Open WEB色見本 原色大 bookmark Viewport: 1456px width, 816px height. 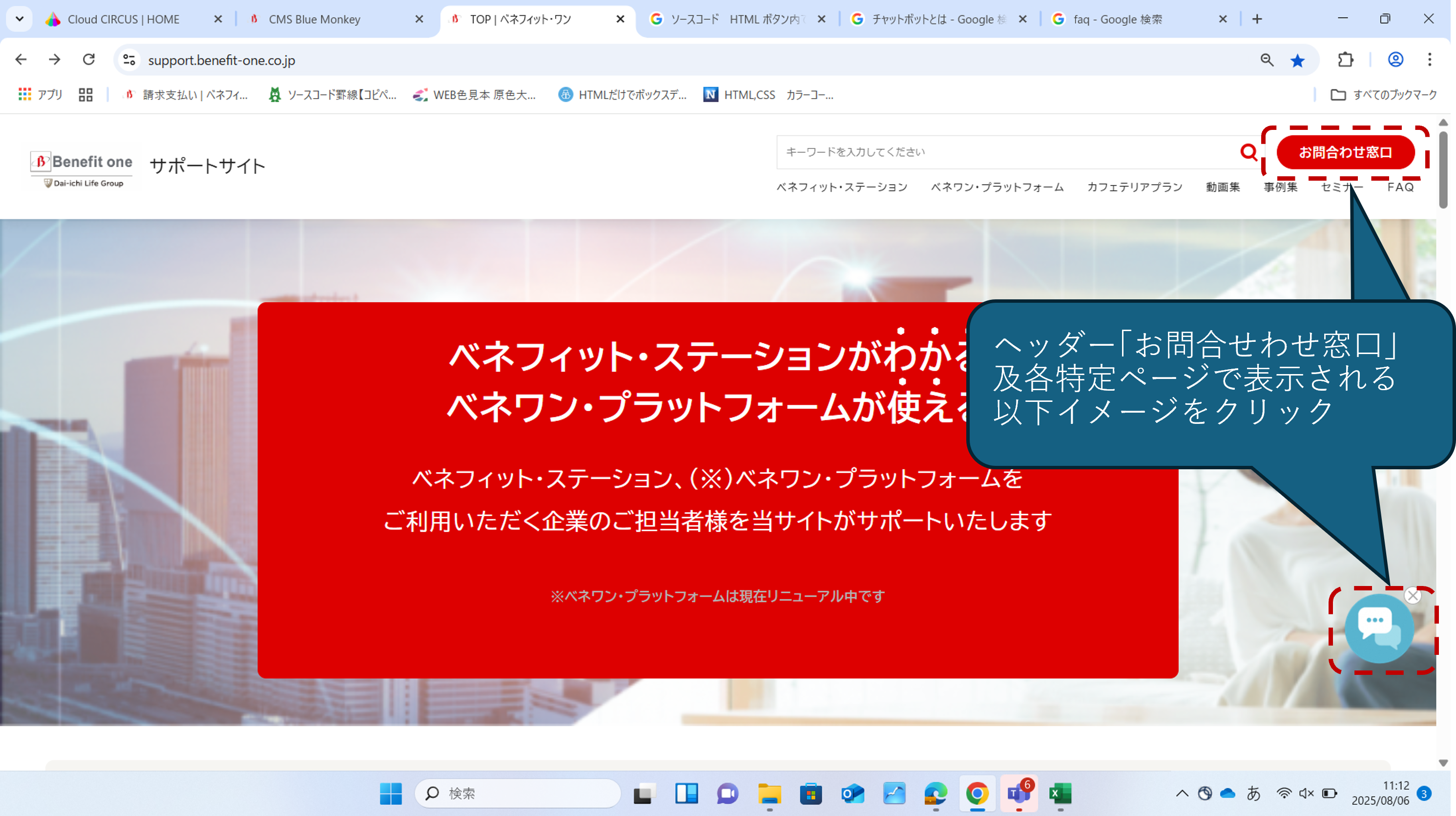tap(474, 94)
